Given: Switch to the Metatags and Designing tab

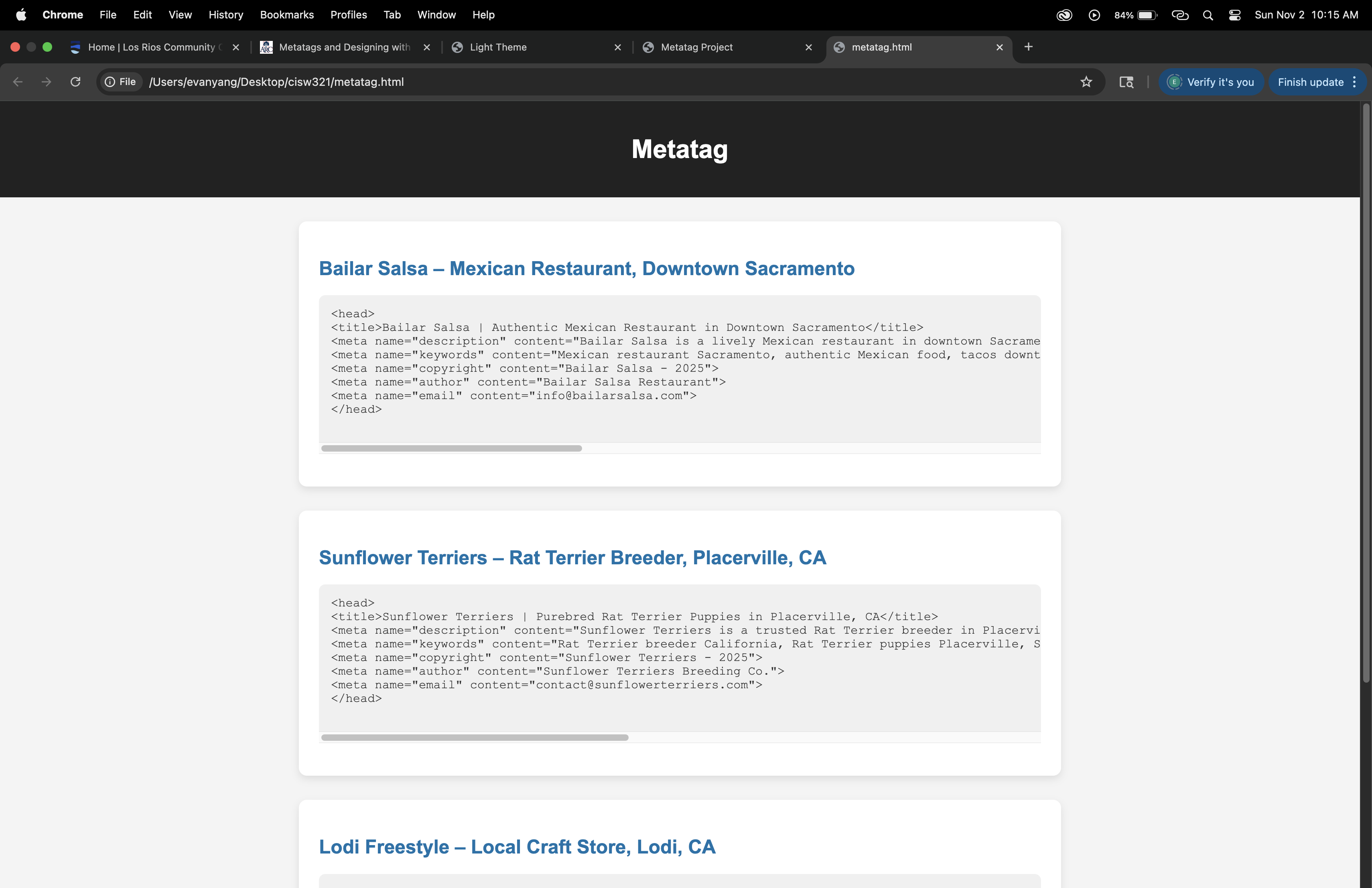Looking at the screenshot, I should 344,47.
